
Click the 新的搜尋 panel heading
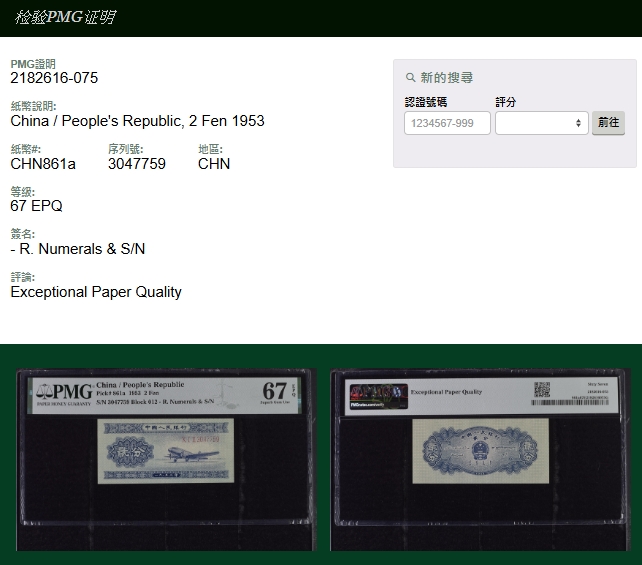[446, 78]
